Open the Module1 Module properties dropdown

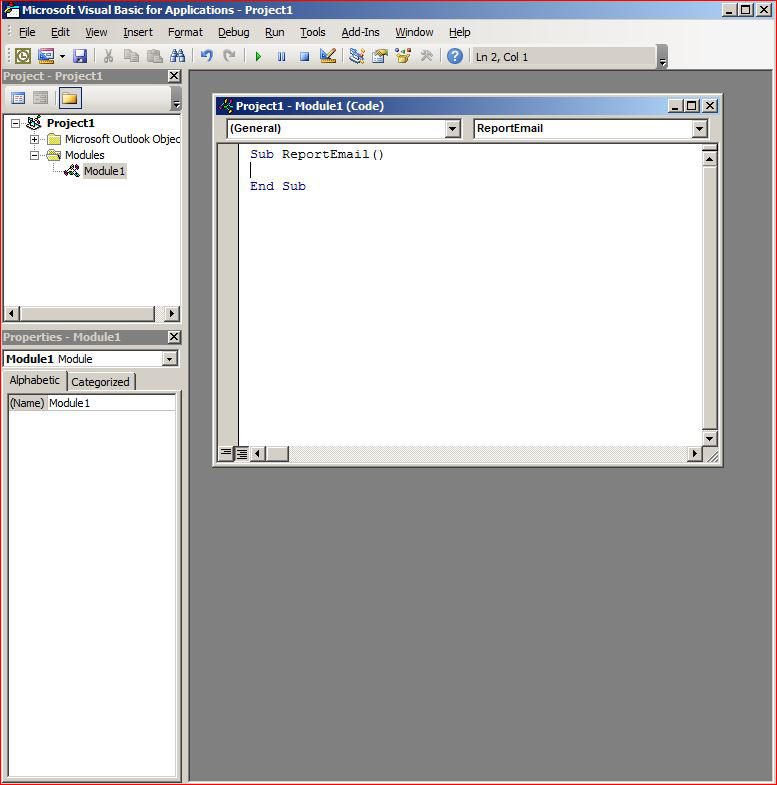click(170, 359)
